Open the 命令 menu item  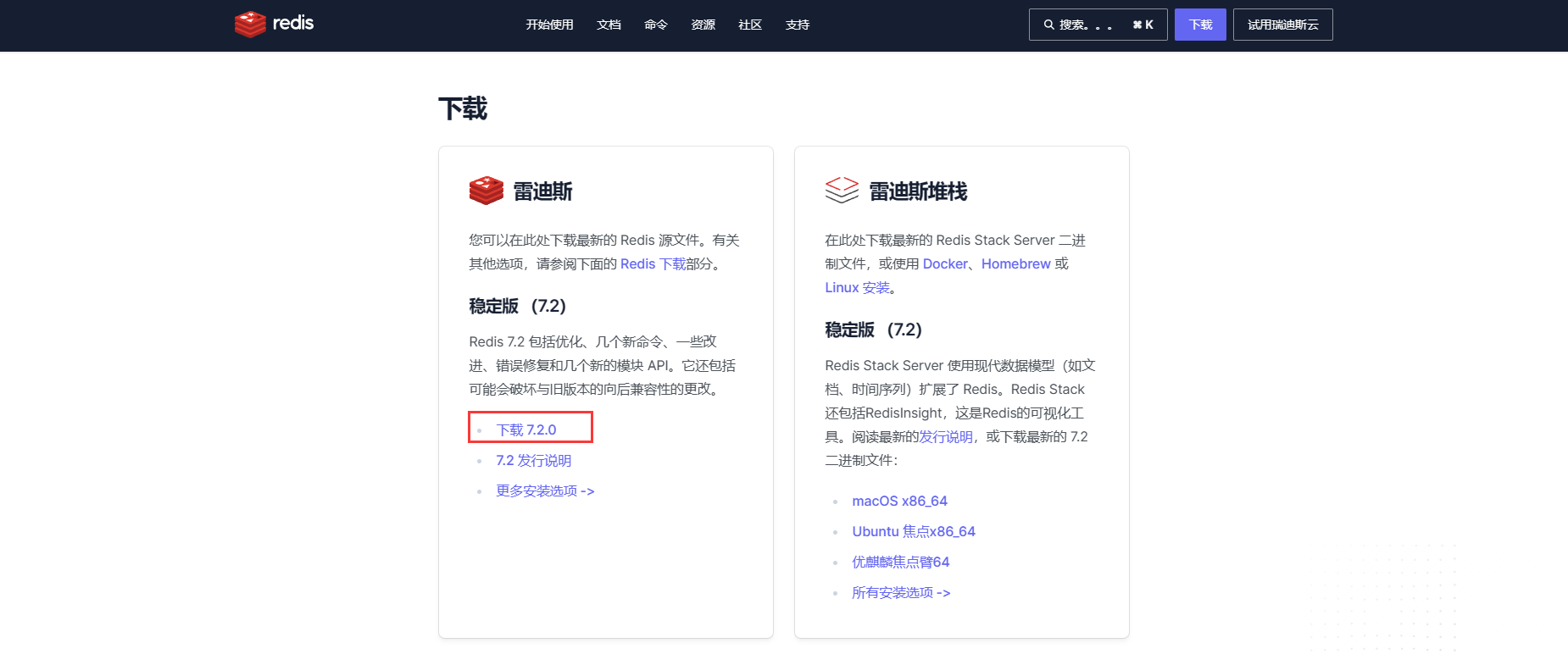point(656,25)
